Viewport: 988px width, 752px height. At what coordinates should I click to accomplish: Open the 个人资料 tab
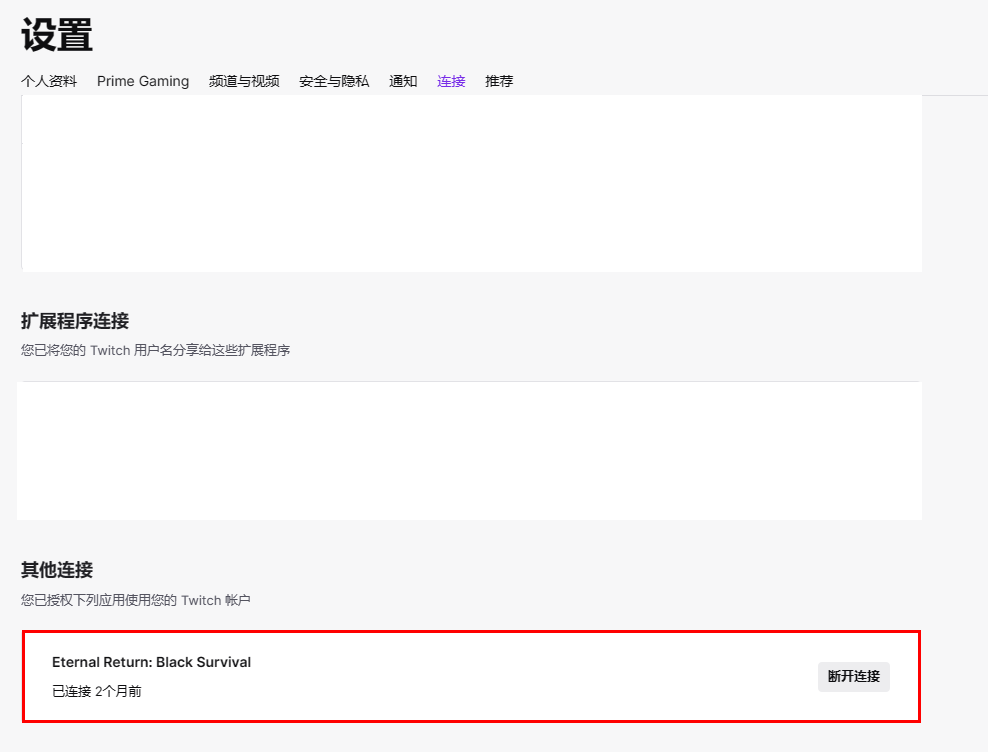49,81
